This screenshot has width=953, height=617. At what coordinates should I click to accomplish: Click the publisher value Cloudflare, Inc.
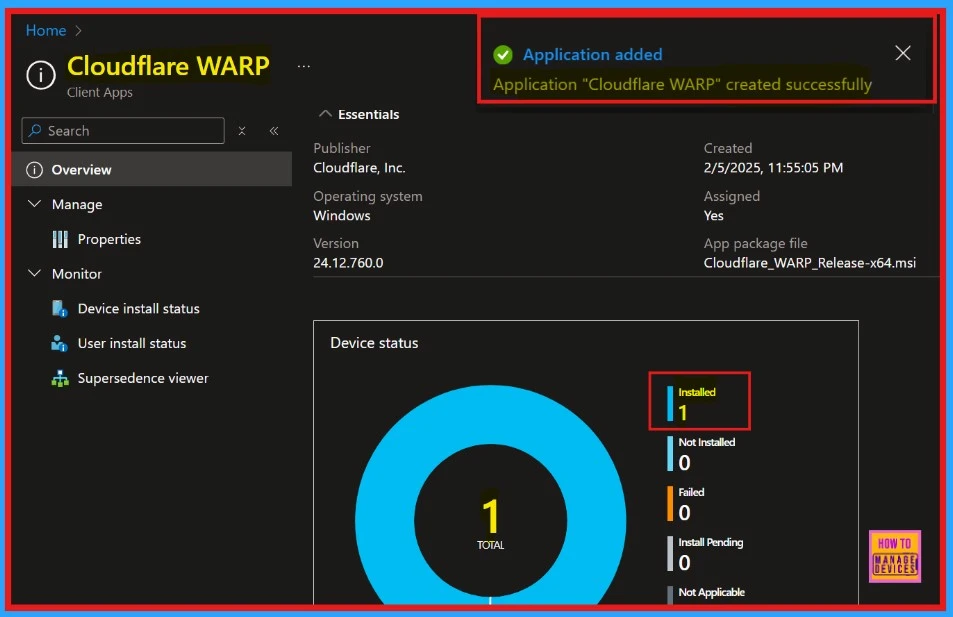pos(359,168)
